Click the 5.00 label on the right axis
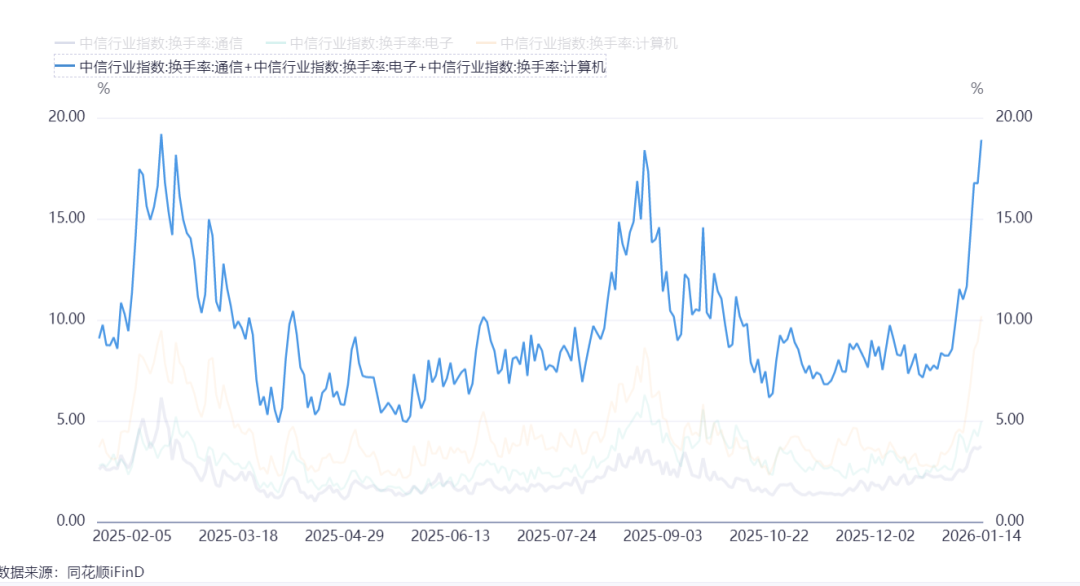 pos(1010,419)
